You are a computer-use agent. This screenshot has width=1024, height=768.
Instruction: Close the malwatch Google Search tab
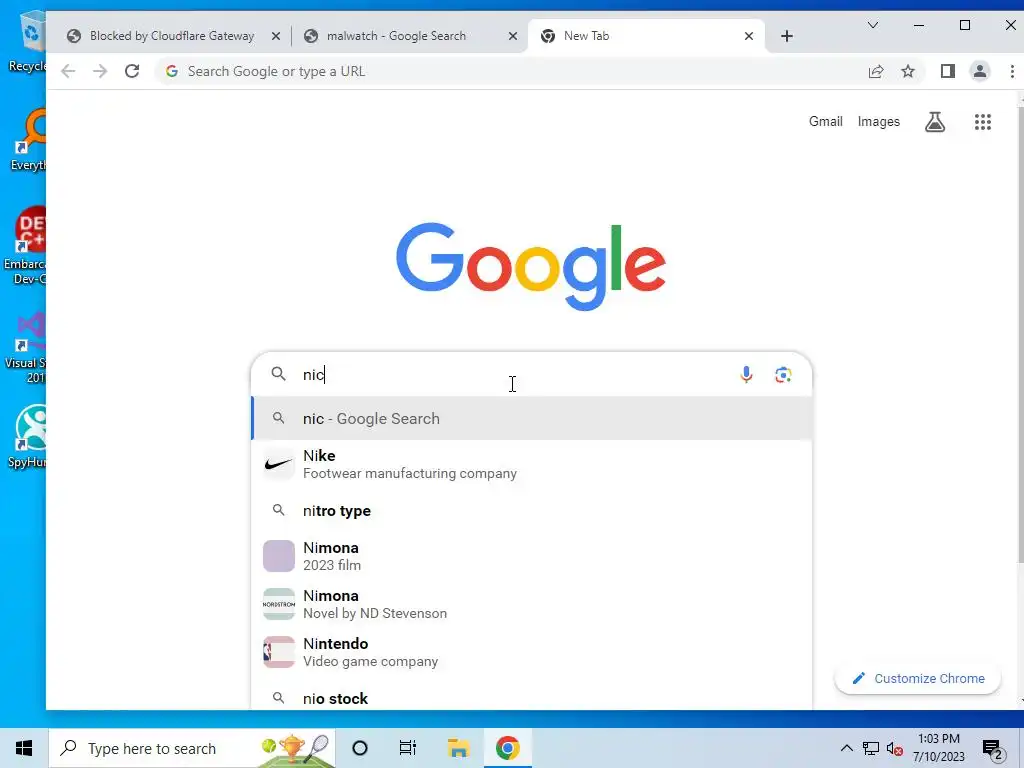click(513, 36)
